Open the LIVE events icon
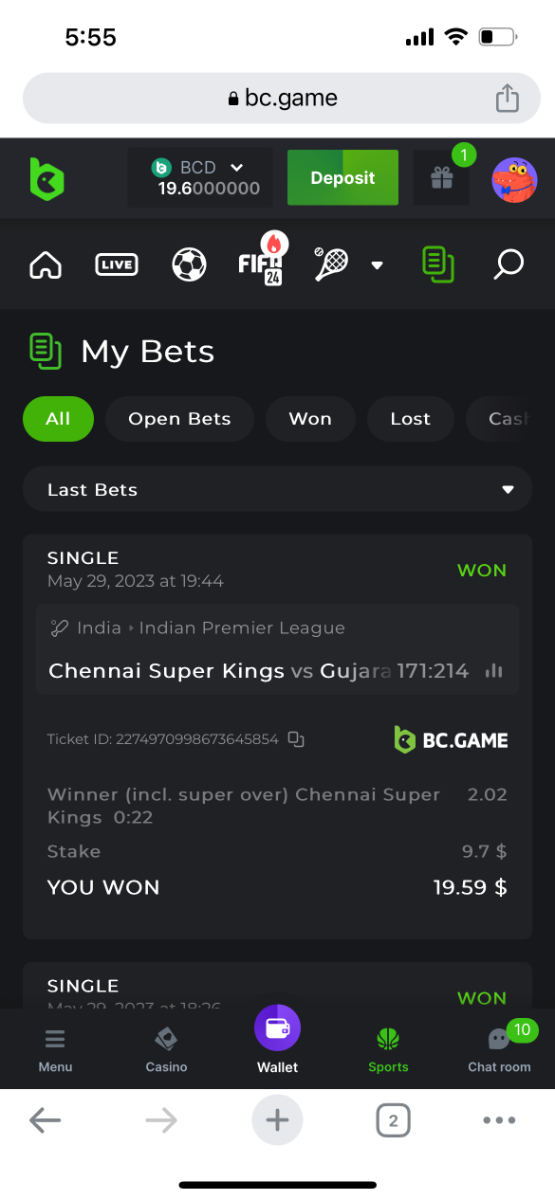Image resolution: width=555 pixels, height=1200 pixels. point(117,265)
